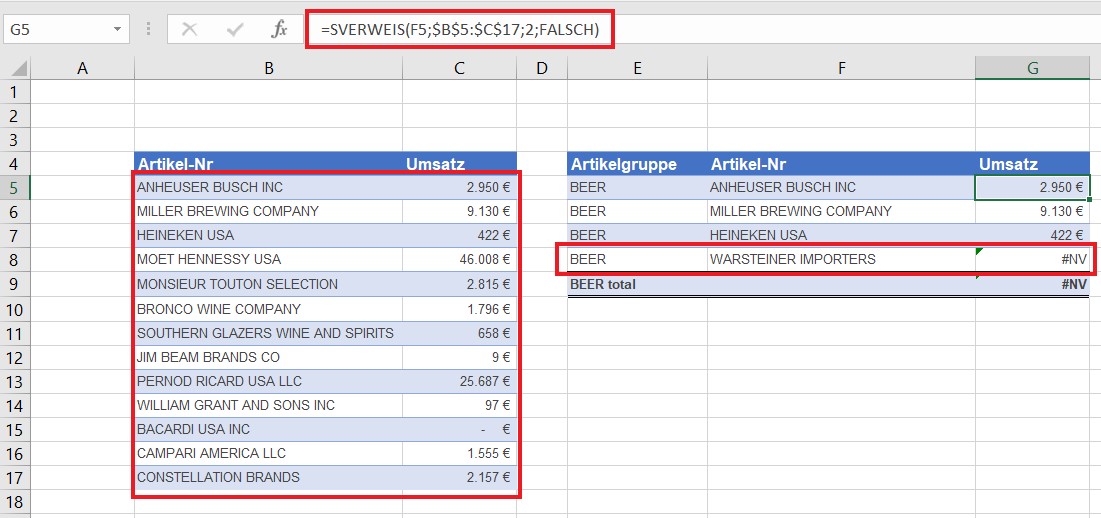1101x518 pixels.
Task: Select active cell G5 with 2.950 €
Action: click(x=1032, y=187)
